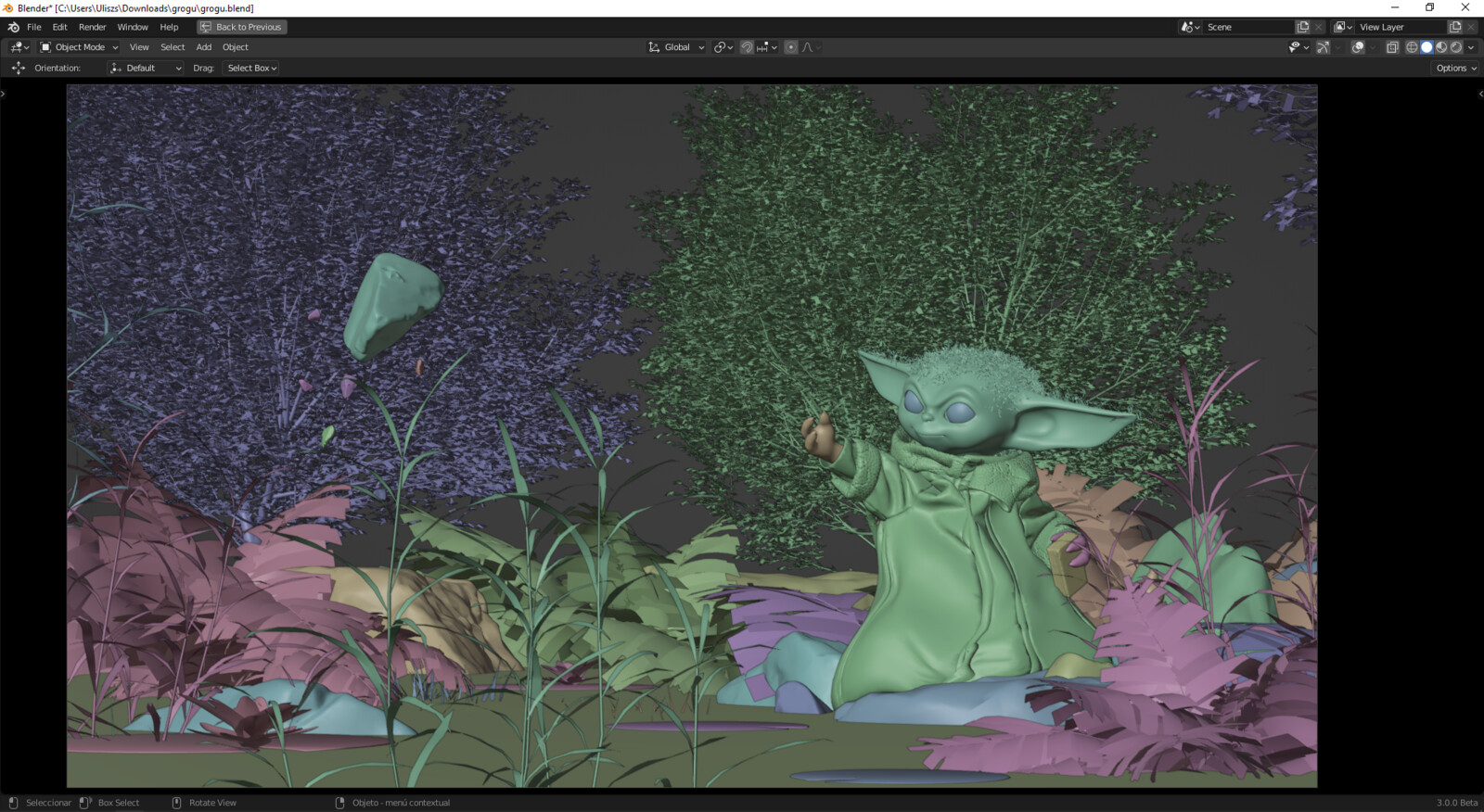Open the viewport Add menu
This screenshot has height=812, width=1484.
pos(204,47)
